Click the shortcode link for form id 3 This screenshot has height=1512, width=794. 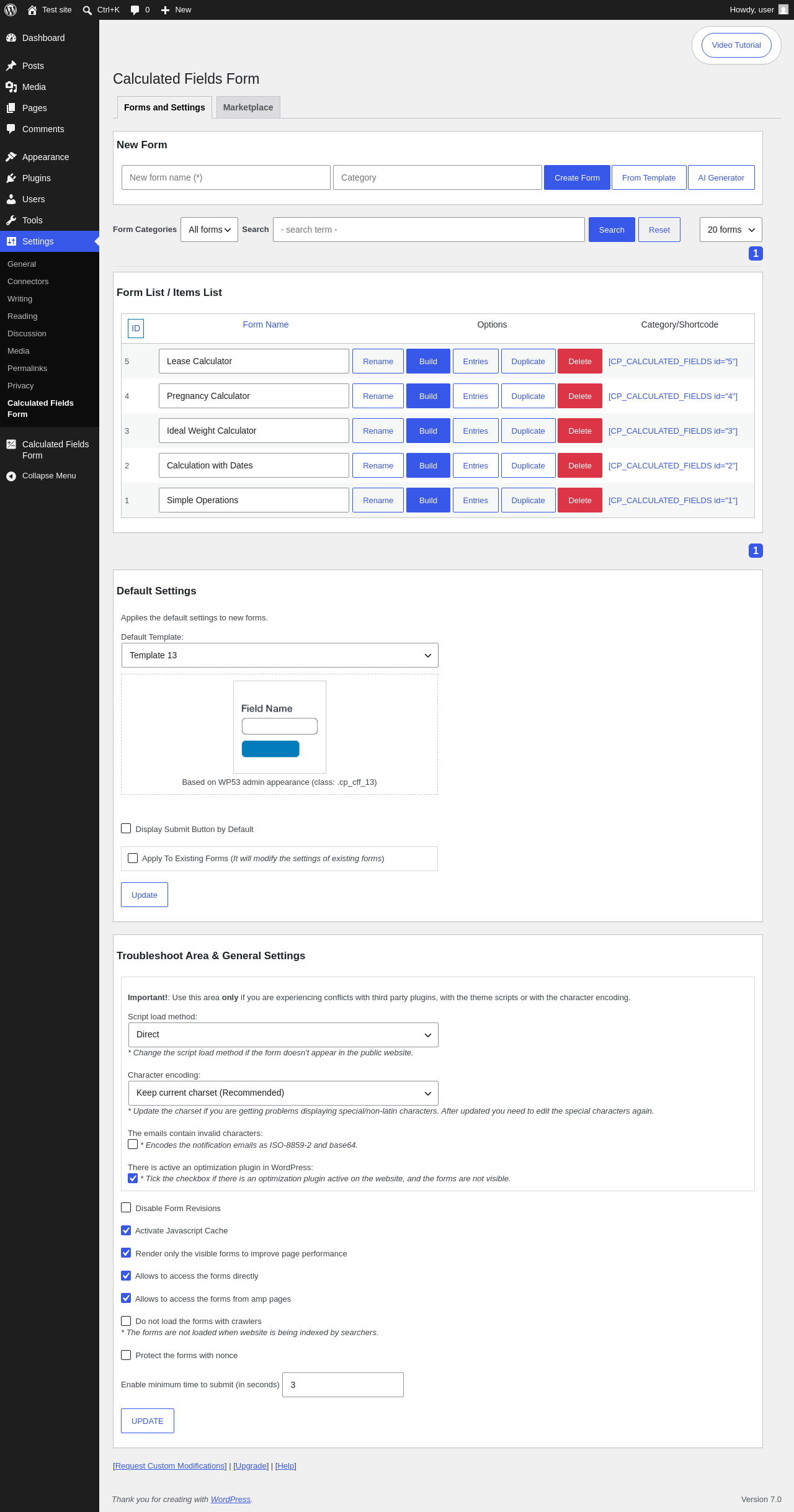click(673, 431)
